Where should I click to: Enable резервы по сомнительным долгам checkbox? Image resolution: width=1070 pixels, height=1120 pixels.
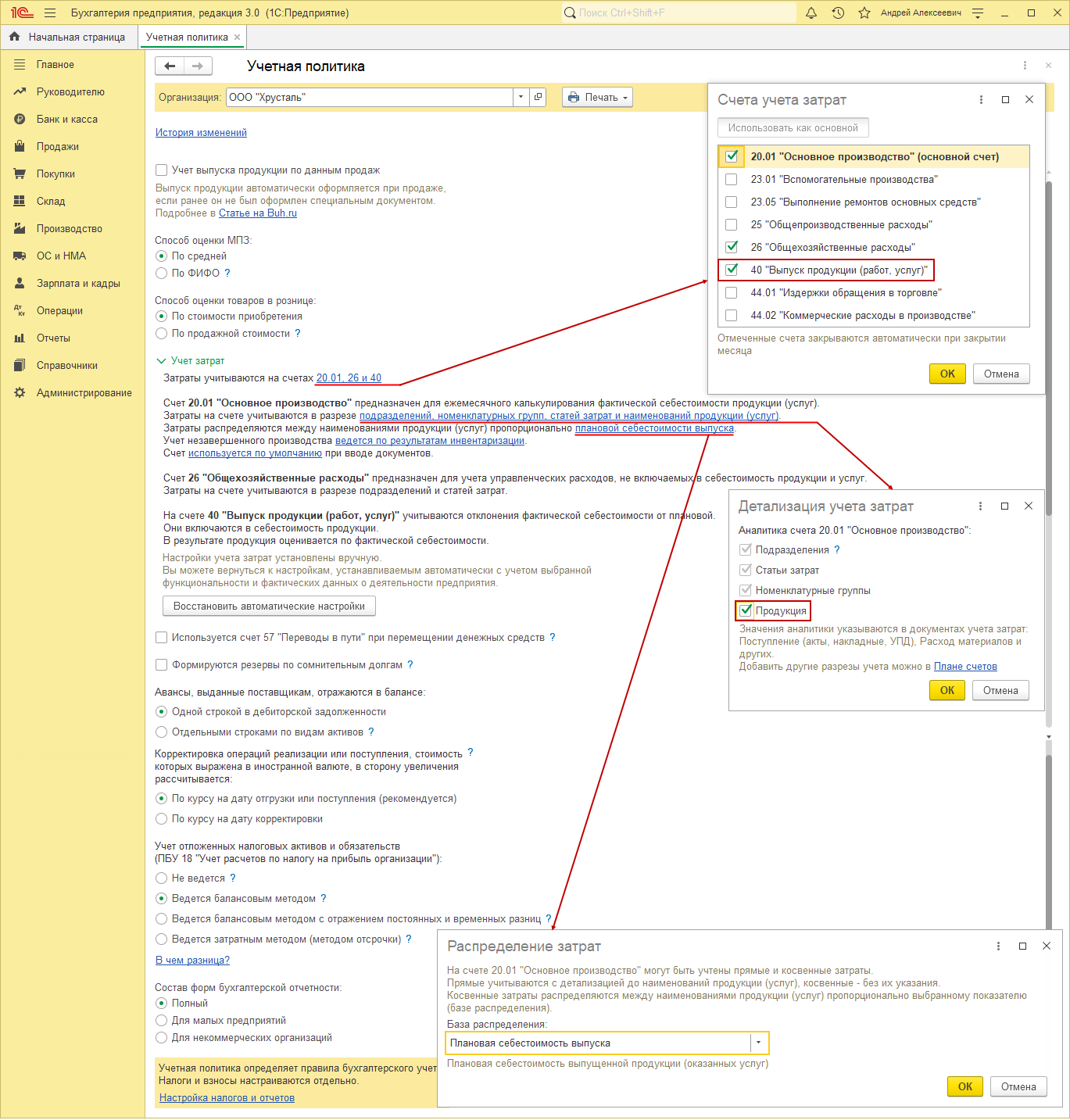162,665
